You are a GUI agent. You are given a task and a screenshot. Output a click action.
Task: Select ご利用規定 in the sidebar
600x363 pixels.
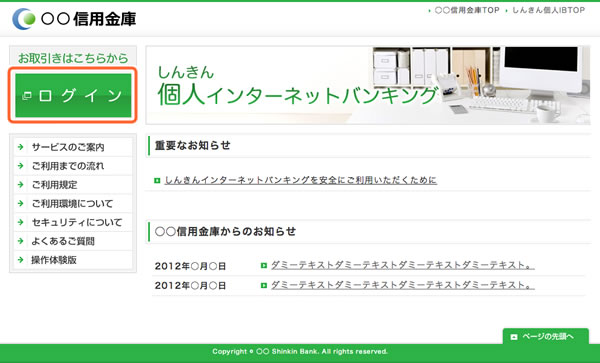tap(73, 185)
